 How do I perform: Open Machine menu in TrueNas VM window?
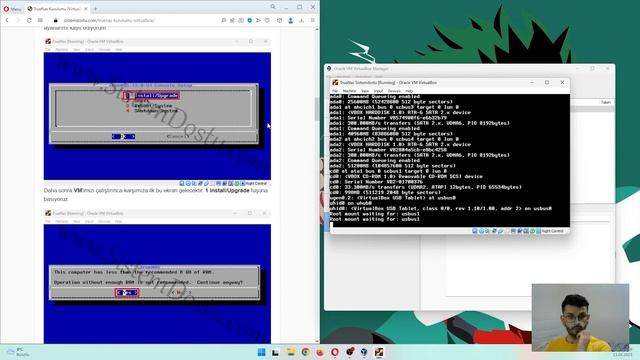tap(349, 91)
